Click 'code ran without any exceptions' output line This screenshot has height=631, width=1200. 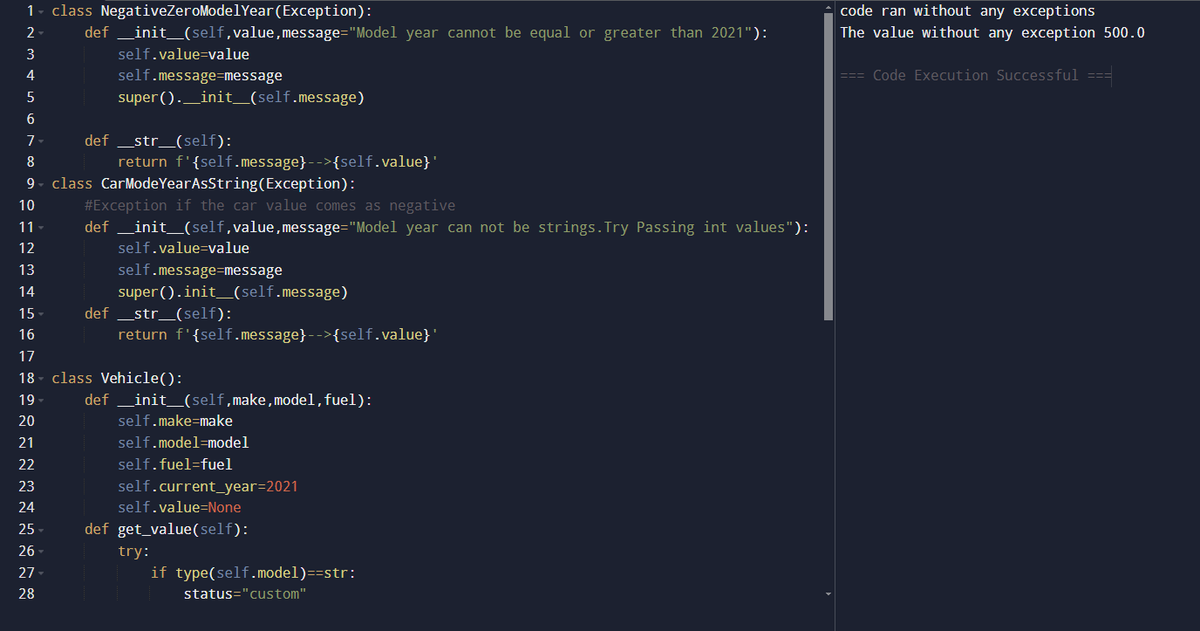point(968,12)
